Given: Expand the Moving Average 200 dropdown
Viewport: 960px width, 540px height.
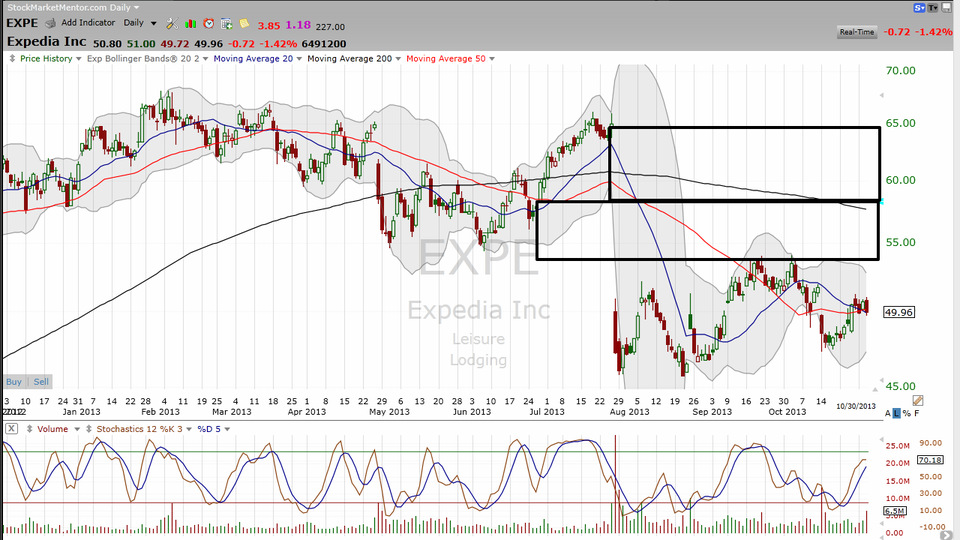Looking at the screenshot, I should (398, 59).
